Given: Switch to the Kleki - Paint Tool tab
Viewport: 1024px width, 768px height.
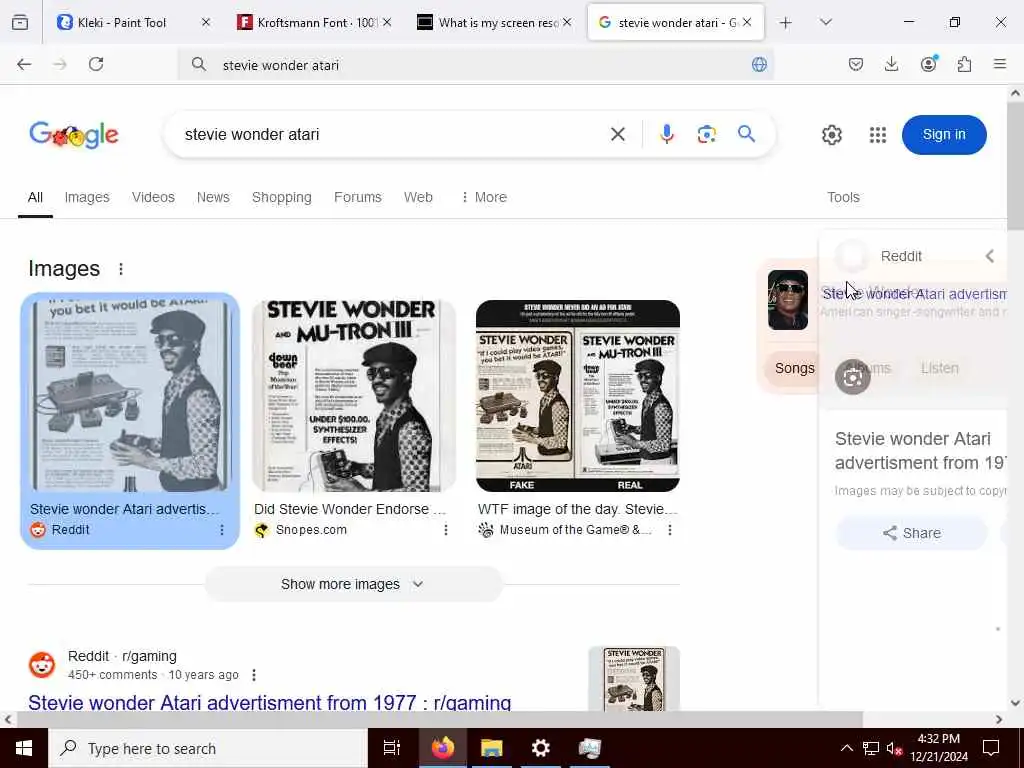Looking at the screenshot, I should tap(135, 23).
